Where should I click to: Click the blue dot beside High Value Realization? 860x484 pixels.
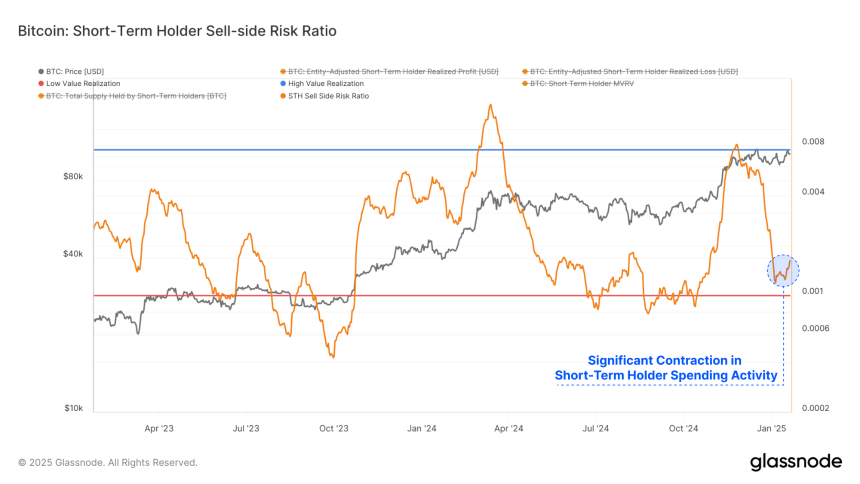tap(283, 83)
